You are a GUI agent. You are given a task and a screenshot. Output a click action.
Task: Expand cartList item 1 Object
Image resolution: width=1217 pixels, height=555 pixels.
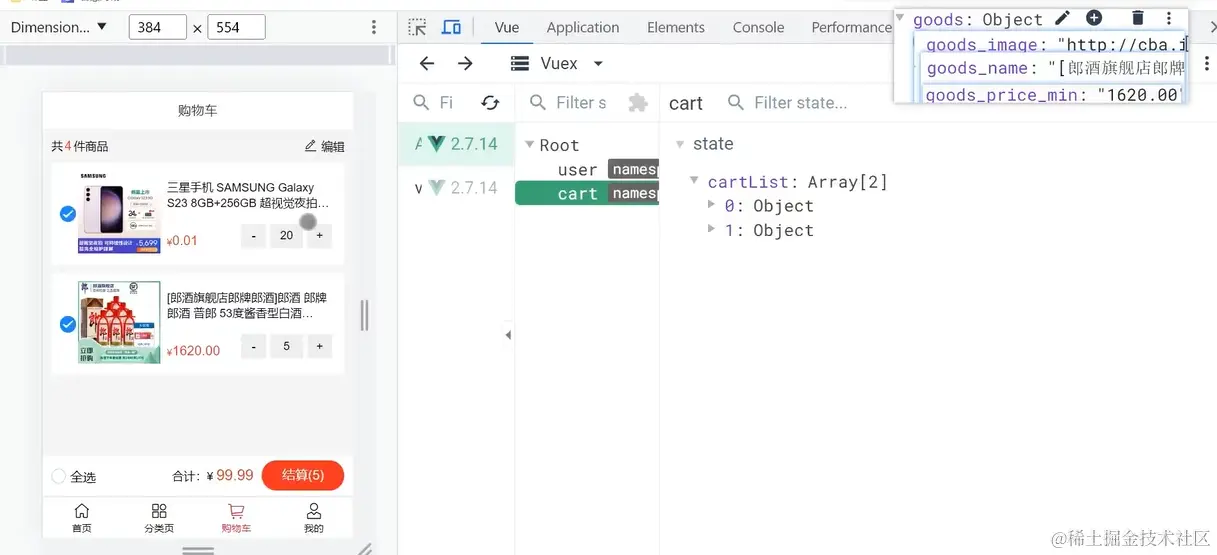point(711,229)
